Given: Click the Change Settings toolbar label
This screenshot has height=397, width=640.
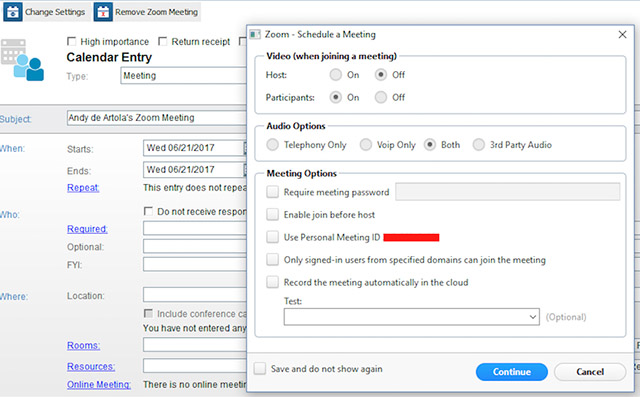Looking at the screenshot, I should click(55, 12).
